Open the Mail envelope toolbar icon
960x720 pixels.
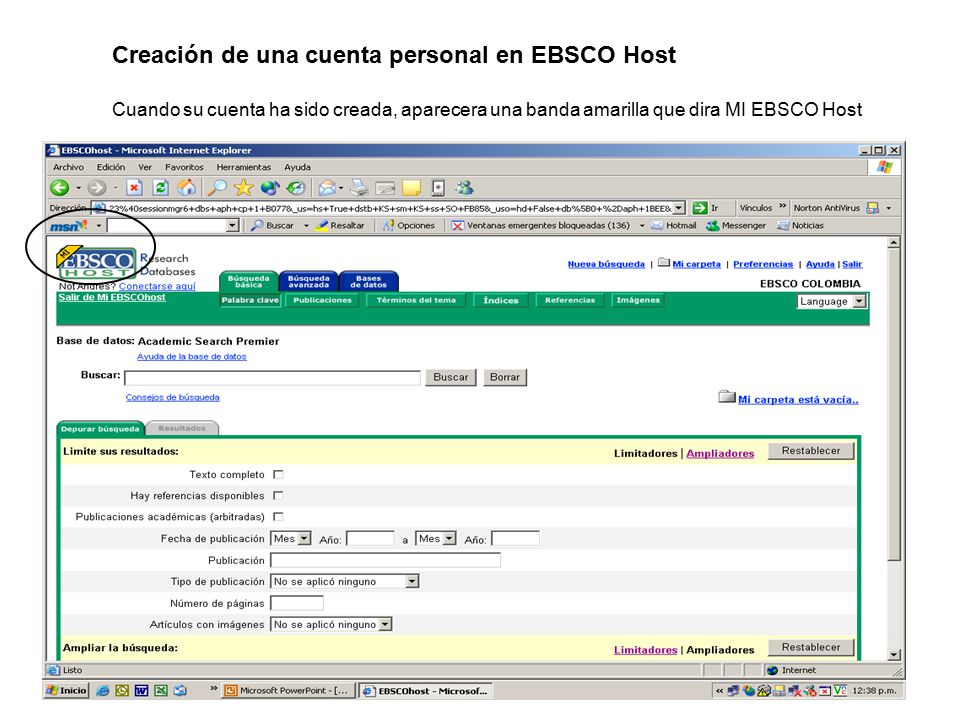pyautogui.click(x=328, y=188)
